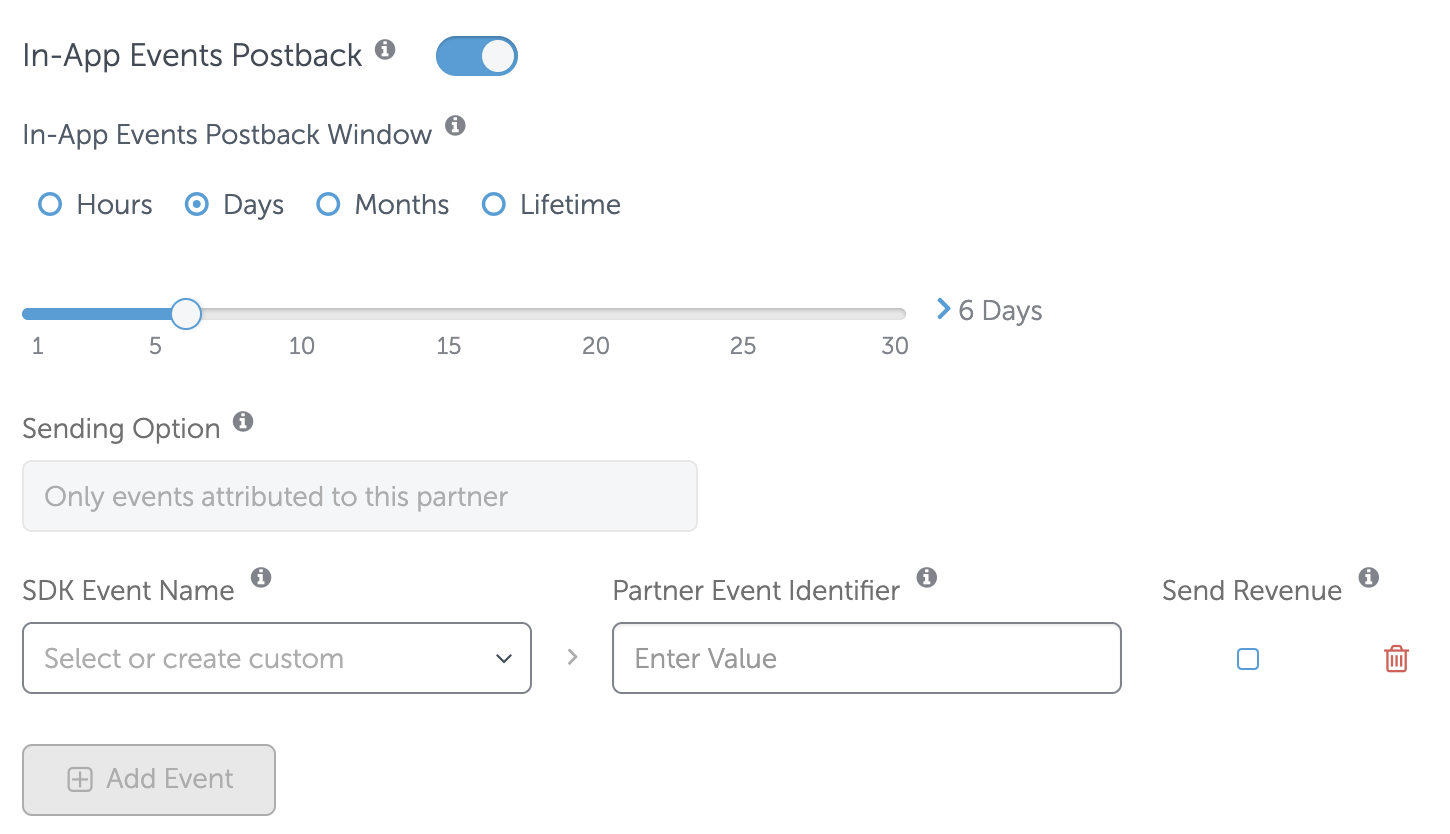Select the Hours radio option

pyautogui.click(x=50, y=205)
